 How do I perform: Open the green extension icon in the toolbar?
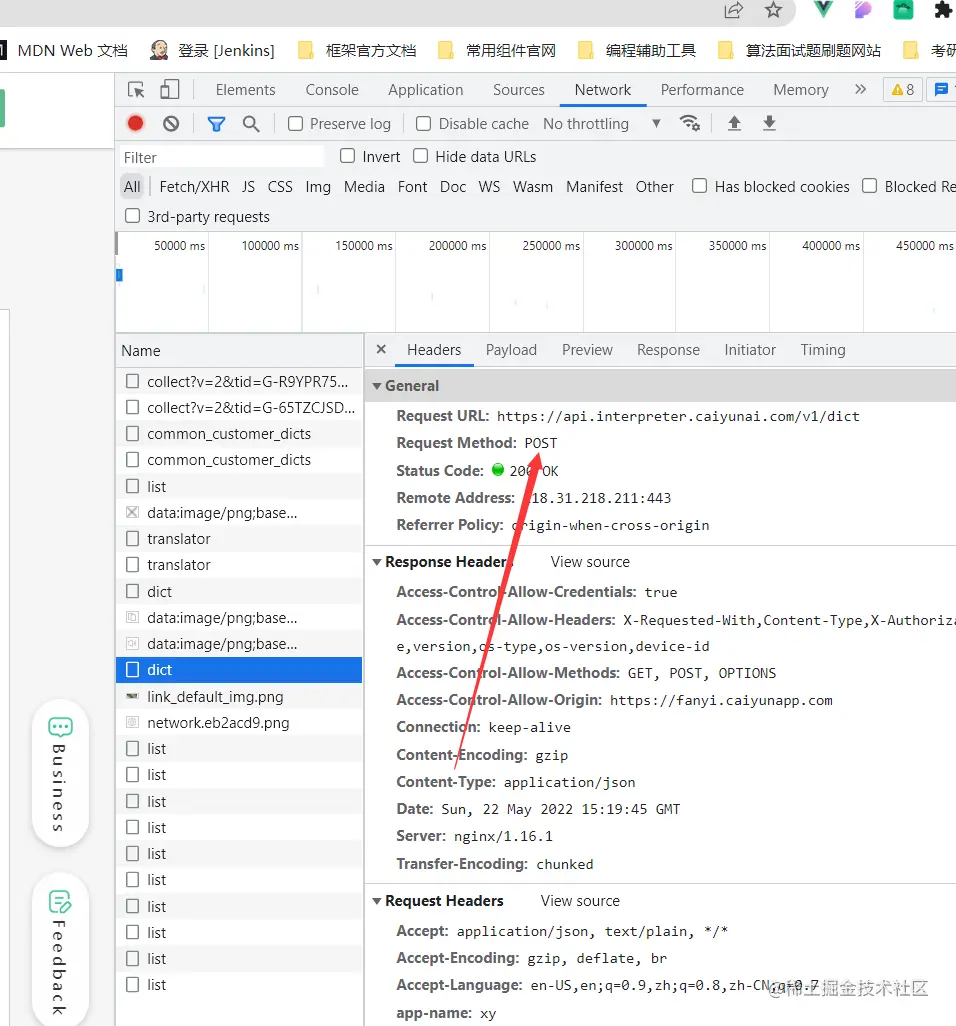(x=903, y=10)
